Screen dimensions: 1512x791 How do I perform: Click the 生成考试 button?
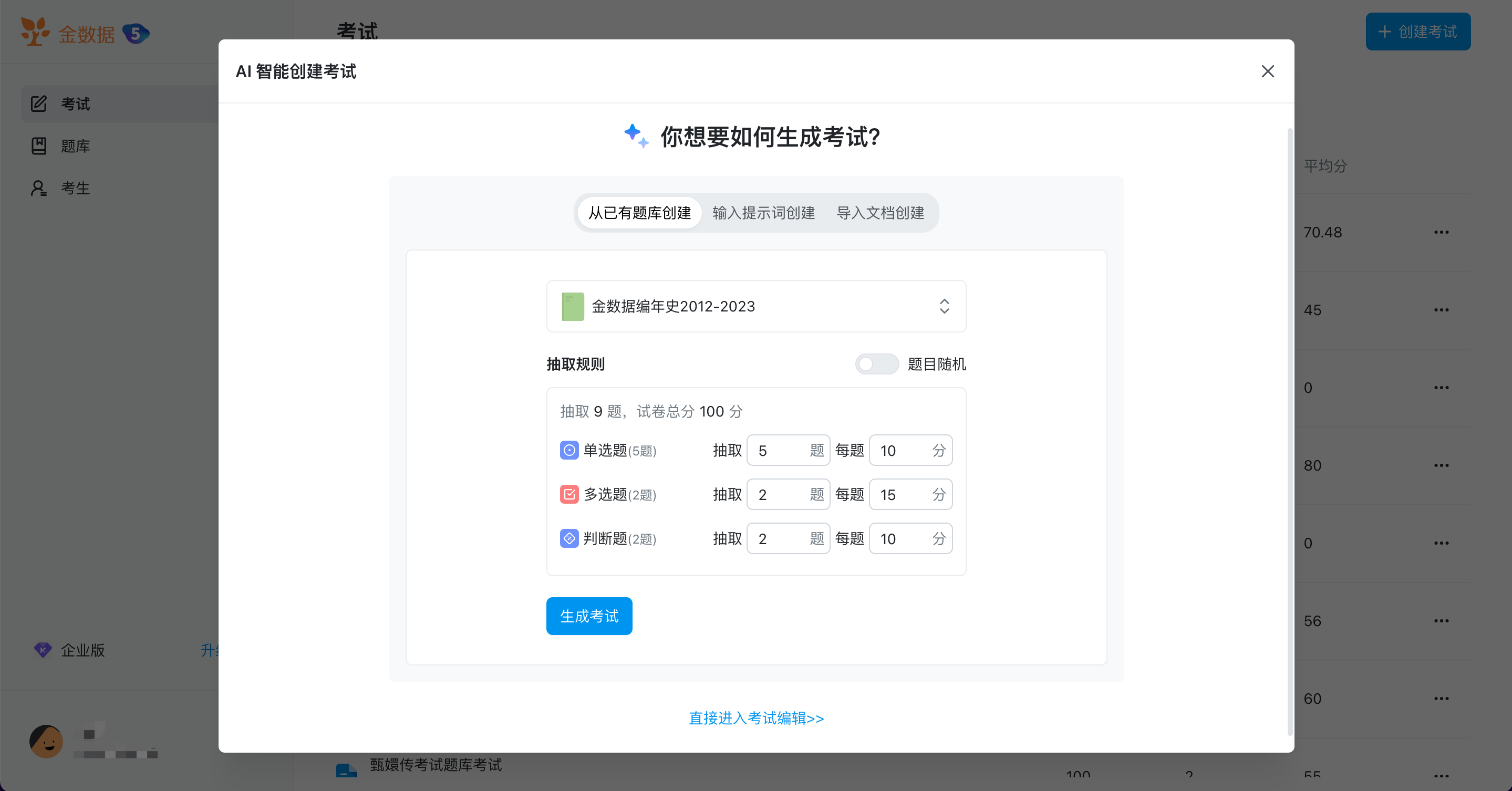[x=589, y=616]
